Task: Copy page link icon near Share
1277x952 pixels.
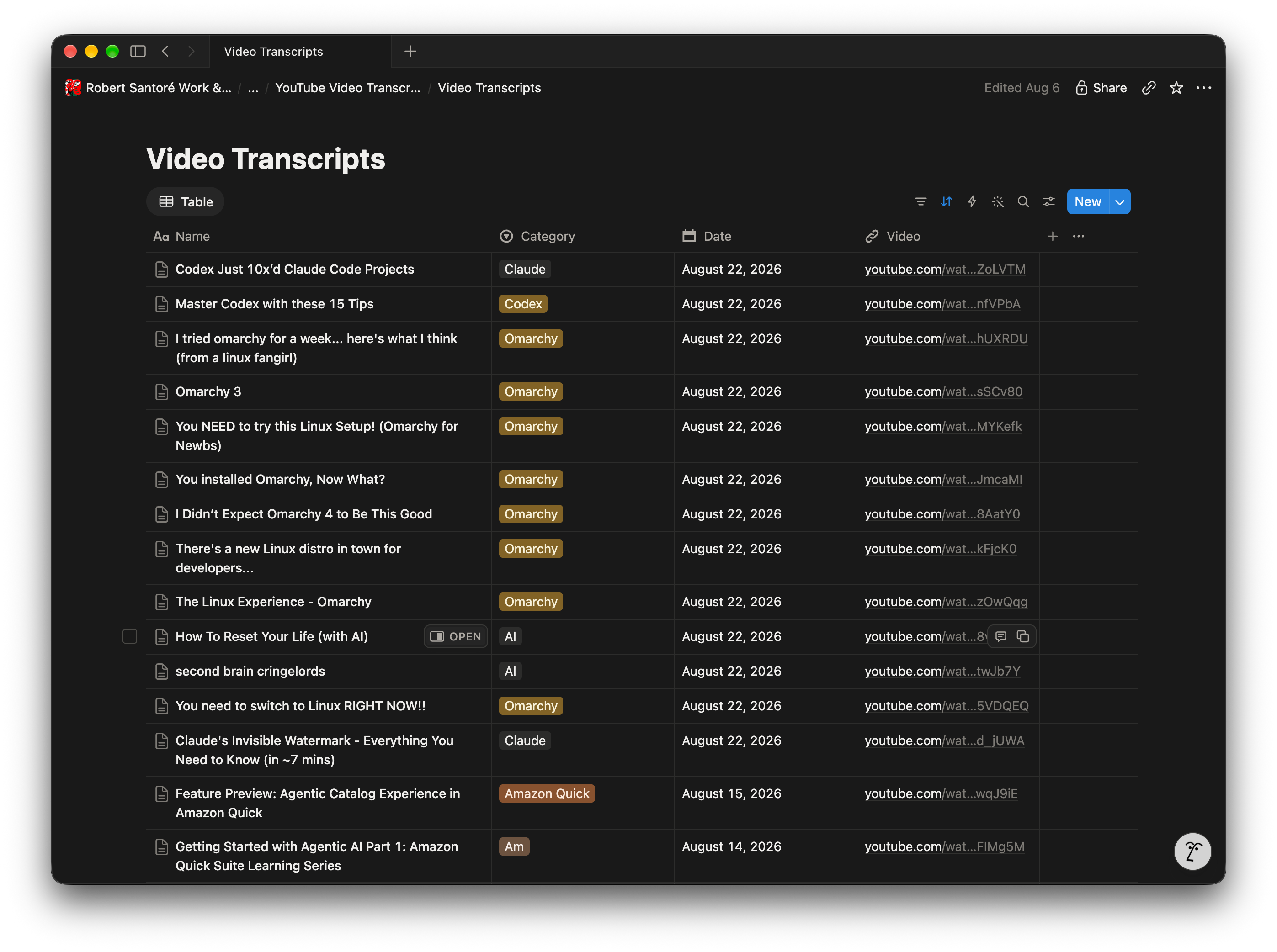Action: click(1149, 88)
